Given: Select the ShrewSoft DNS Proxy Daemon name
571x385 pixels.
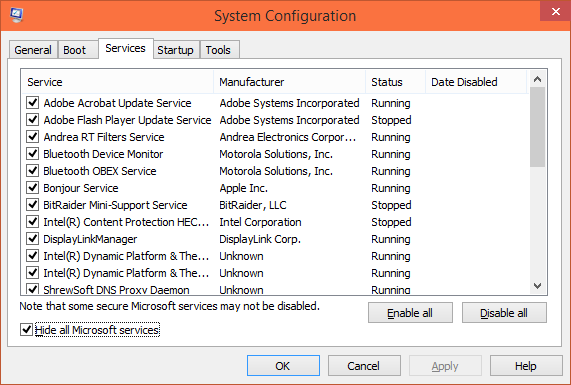Looking at the screenshot, I should coord(117,290).
